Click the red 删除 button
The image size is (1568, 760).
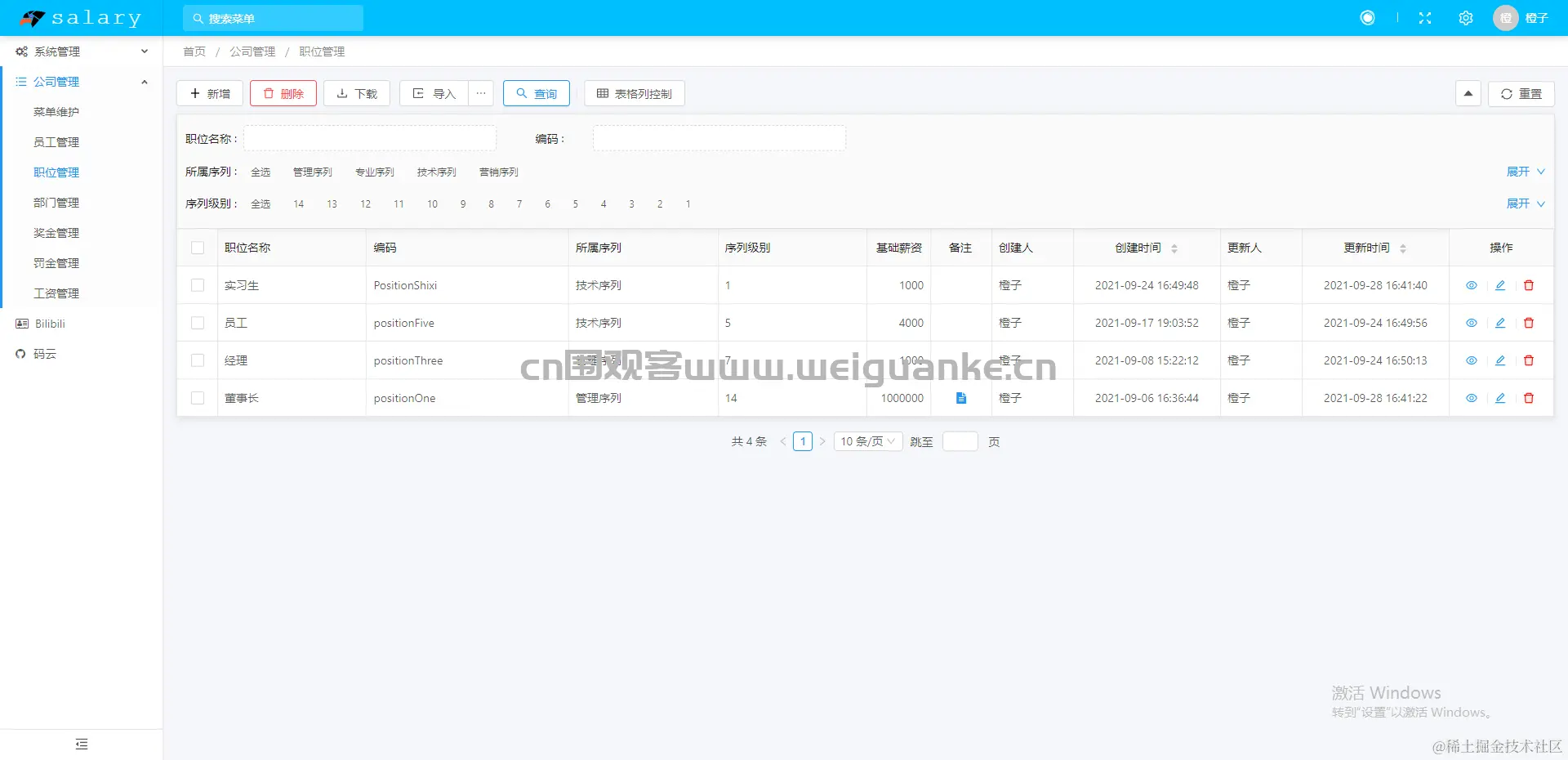(x=283, y=93)
